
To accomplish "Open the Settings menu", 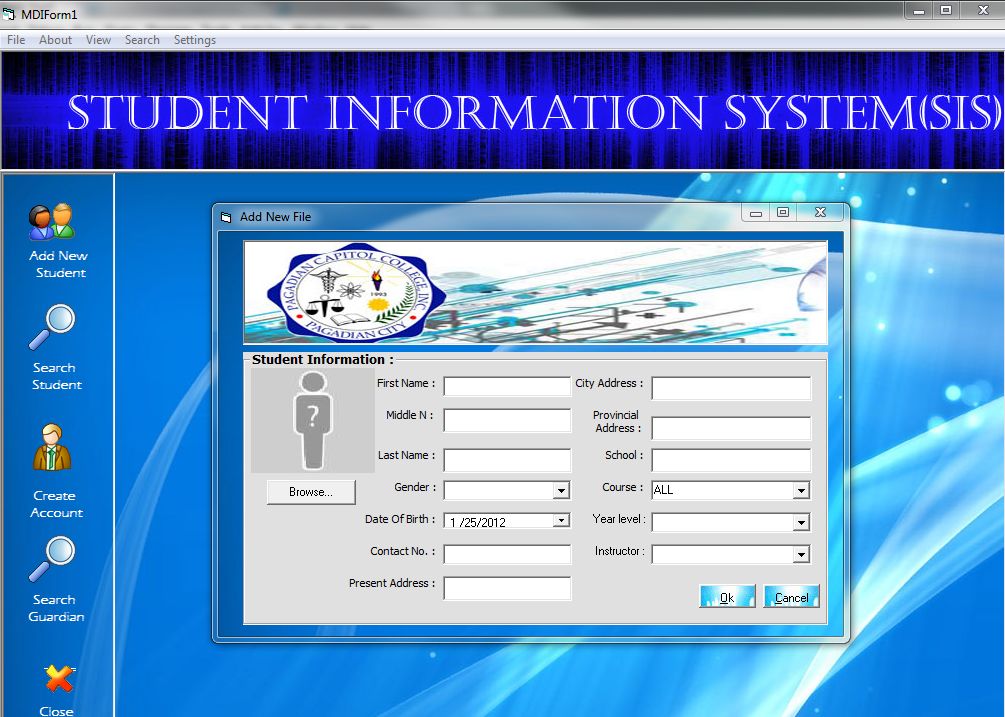I will pos(194,40).
